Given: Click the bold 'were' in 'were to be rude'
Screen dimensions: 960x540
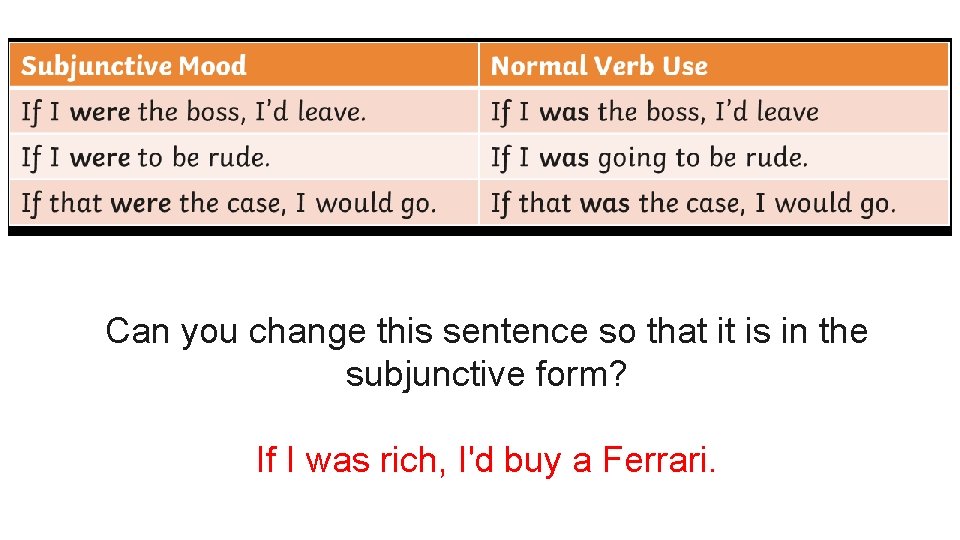Looking at the screenshot, I should coord(100,159).
